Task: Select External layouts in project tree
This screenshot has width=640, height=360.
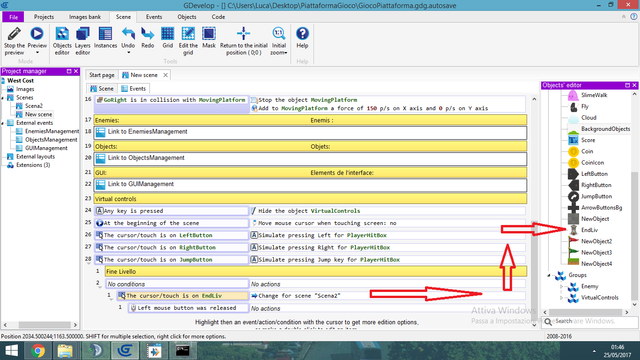Action: (36, 156)
